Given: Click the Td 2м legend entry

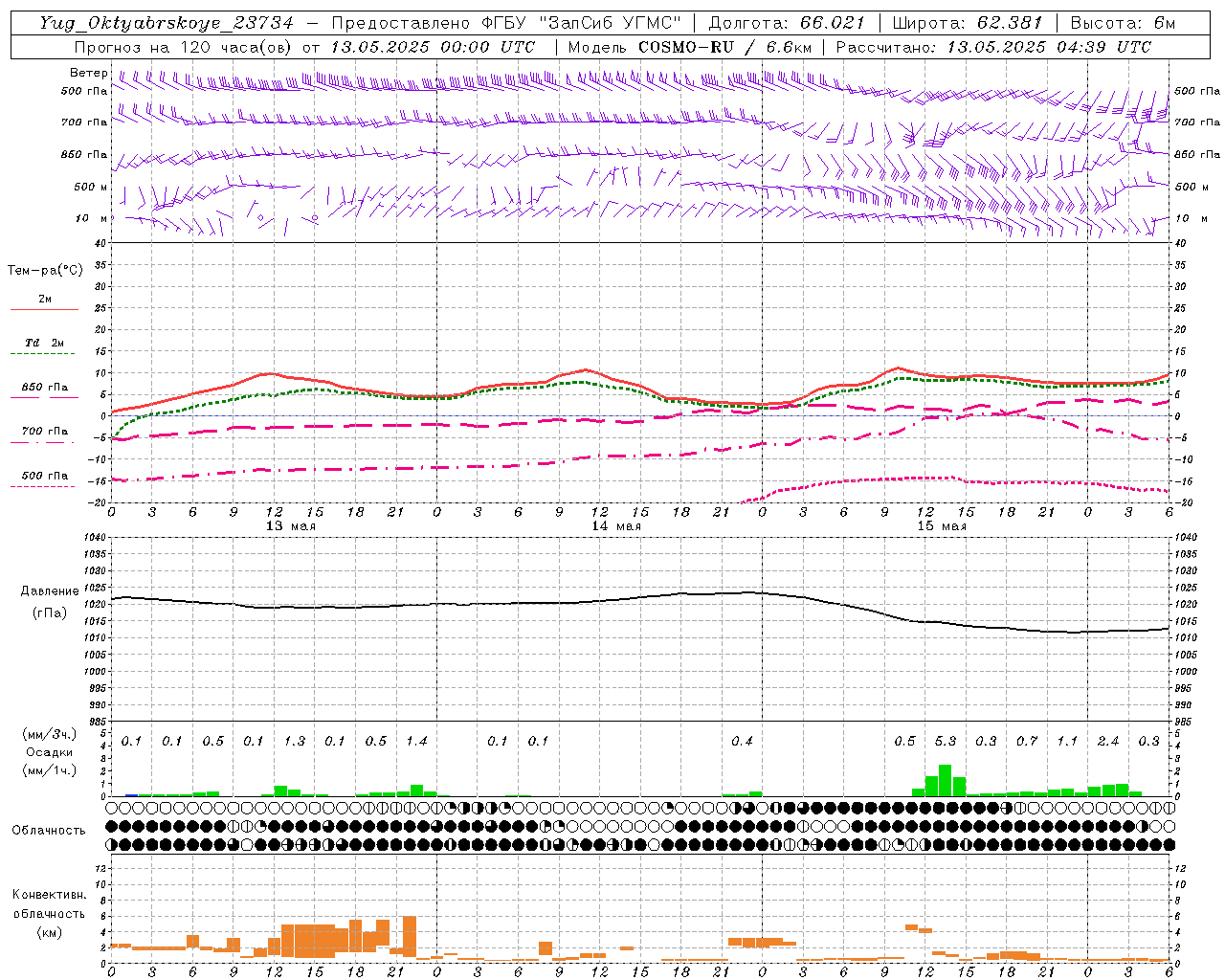Looking at the screenshot, I should [x=44, y=343].
